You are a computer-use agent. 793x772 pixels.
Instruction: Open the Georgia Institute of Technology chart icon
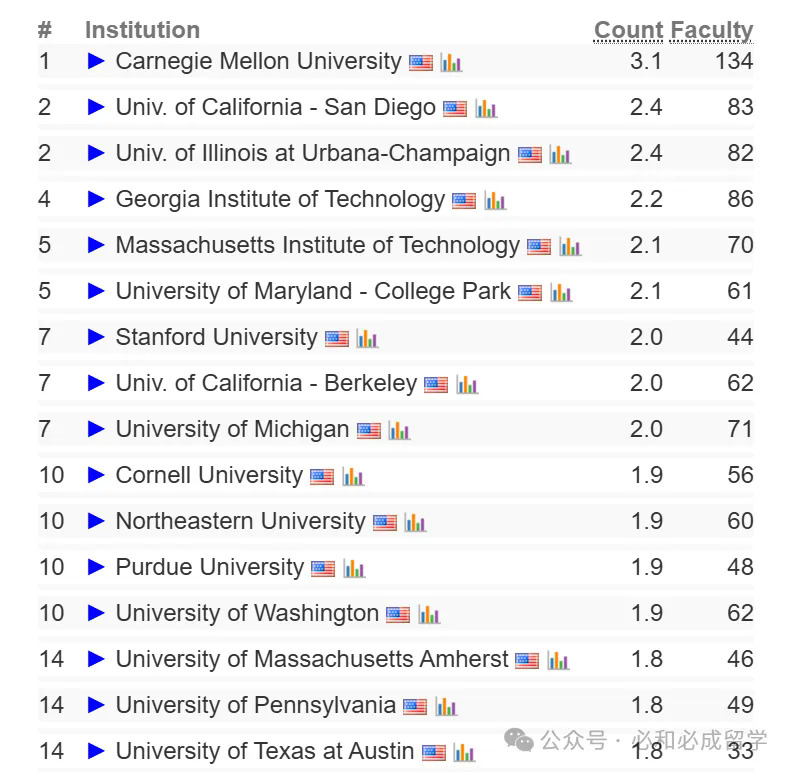point(495,201)
